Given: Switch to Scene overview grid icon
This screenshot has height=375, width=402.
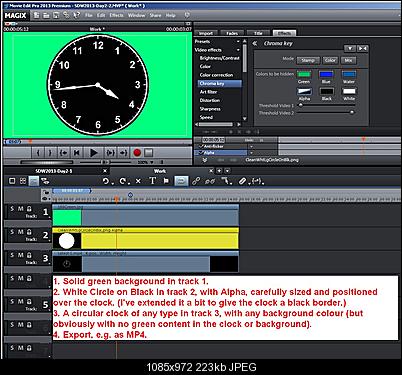Looking at the screenshot, I should (23, 181).
